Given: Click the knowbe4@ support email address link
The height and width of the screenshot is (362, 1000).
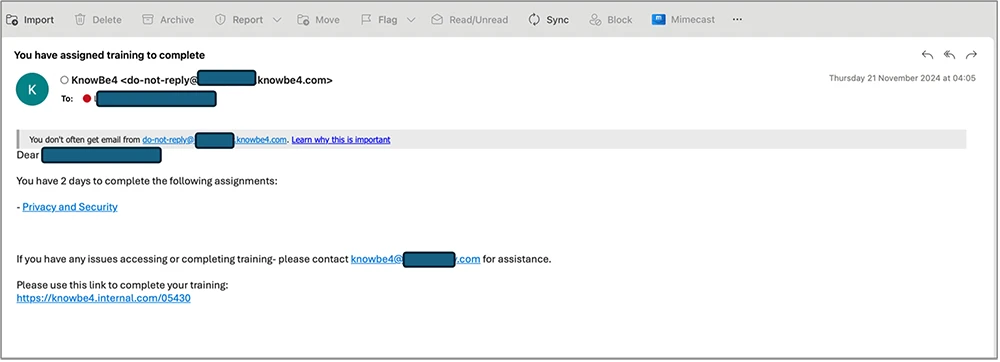Looking at the screenshot, I should pyautogui.click(x=415, y=259).
